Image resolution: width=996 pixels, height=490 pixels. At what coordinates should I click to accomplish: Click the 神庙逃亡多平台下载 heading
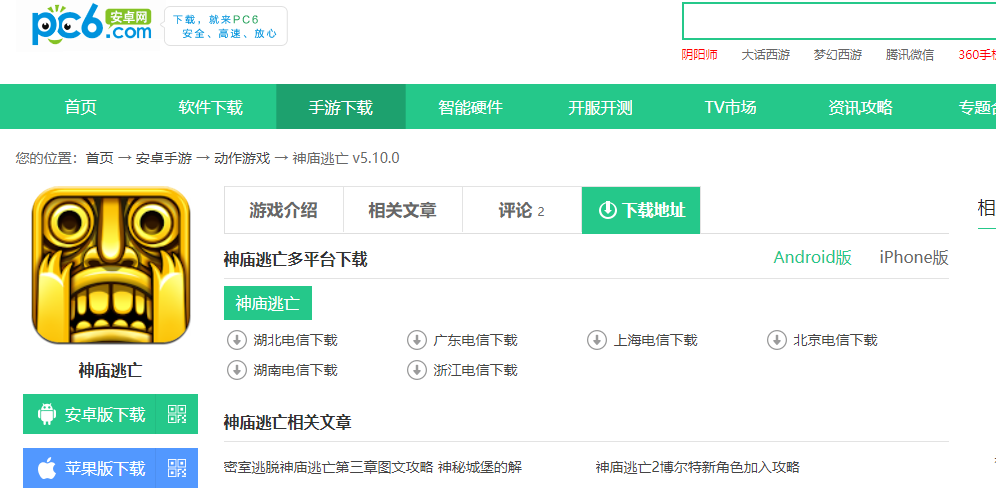tap(295, 259)
